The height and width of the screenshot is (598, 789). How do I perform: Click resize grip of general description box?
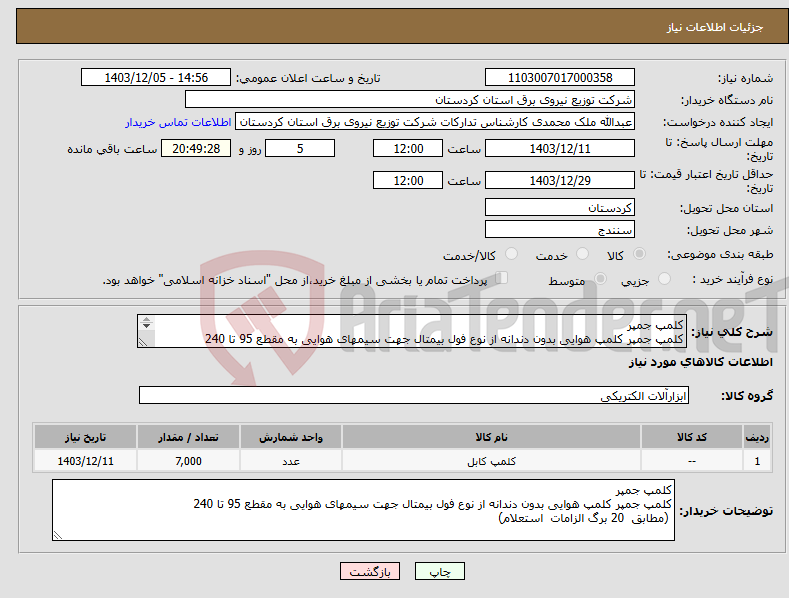coord(143,342)
